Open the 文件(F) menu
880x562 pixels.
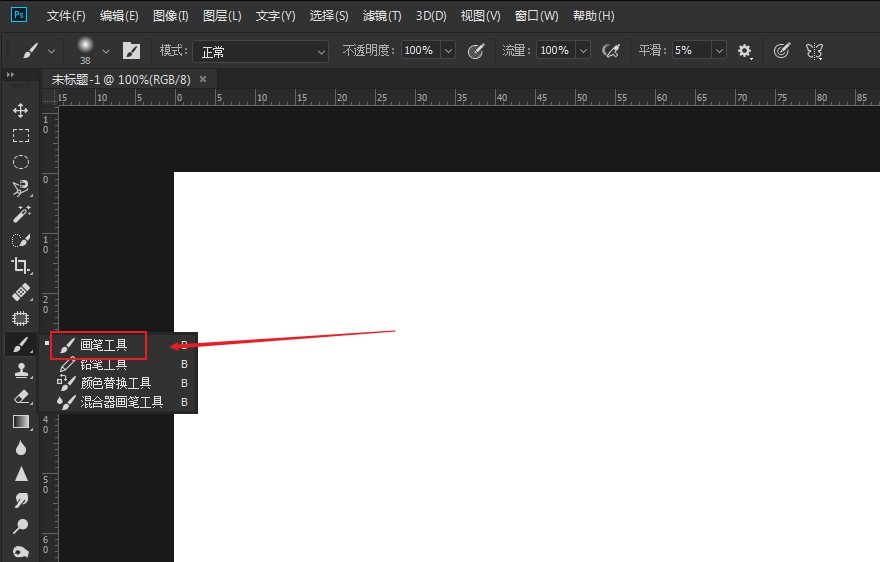pos(66,16)
